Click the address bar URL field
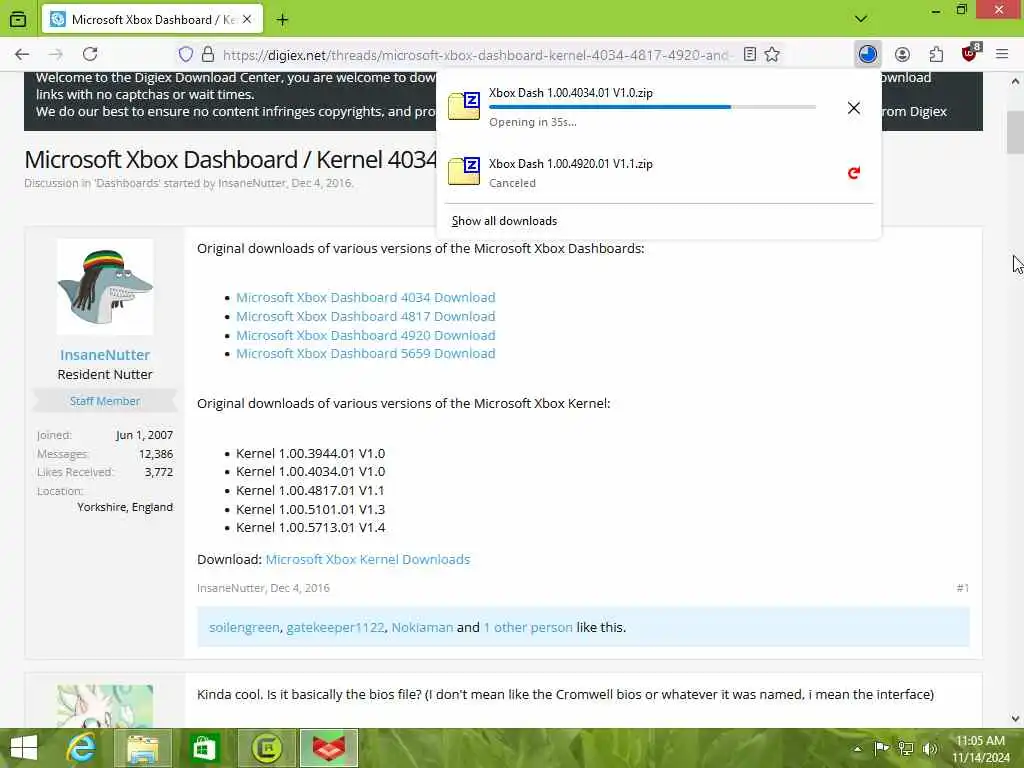 475,55
